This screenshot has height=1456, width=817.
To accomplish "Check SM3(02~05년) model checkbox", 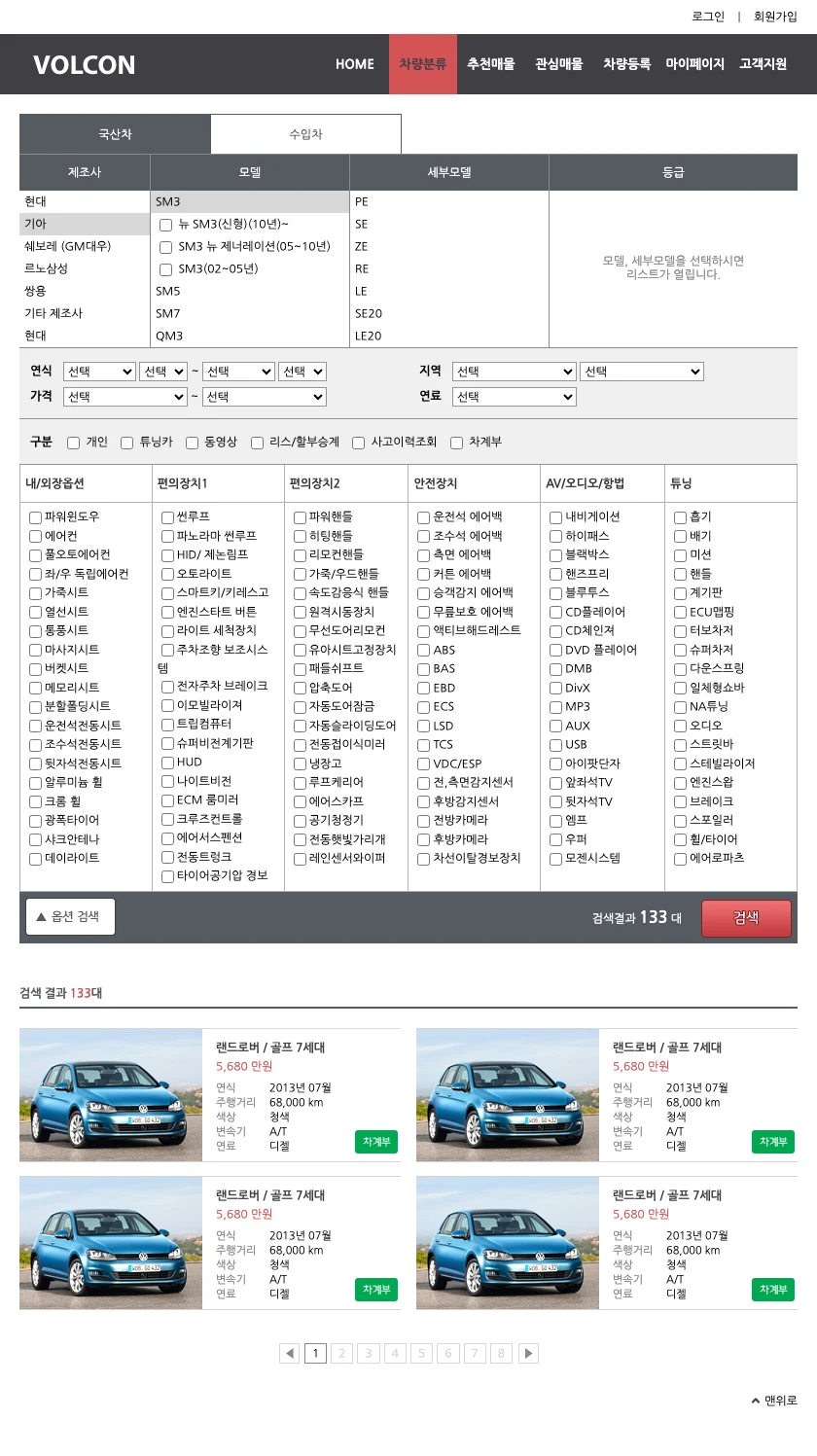I will pyautogui.click(x=165, y=269).
